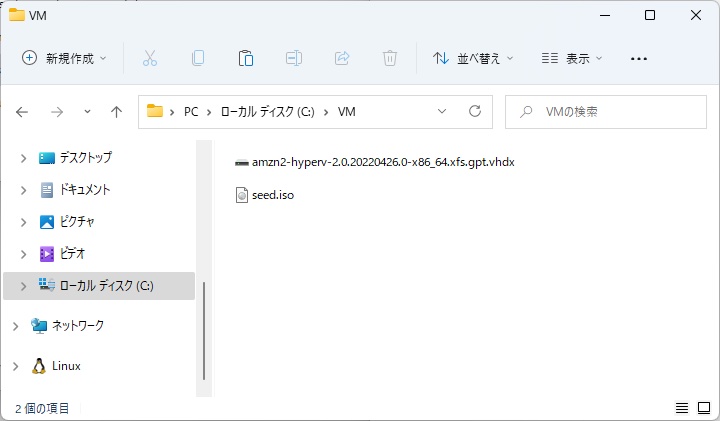Viewport: 720px width, 421px height.
Task: Click the Cut scissors icon
Action: pyautogui.click(x=150, y=59)
